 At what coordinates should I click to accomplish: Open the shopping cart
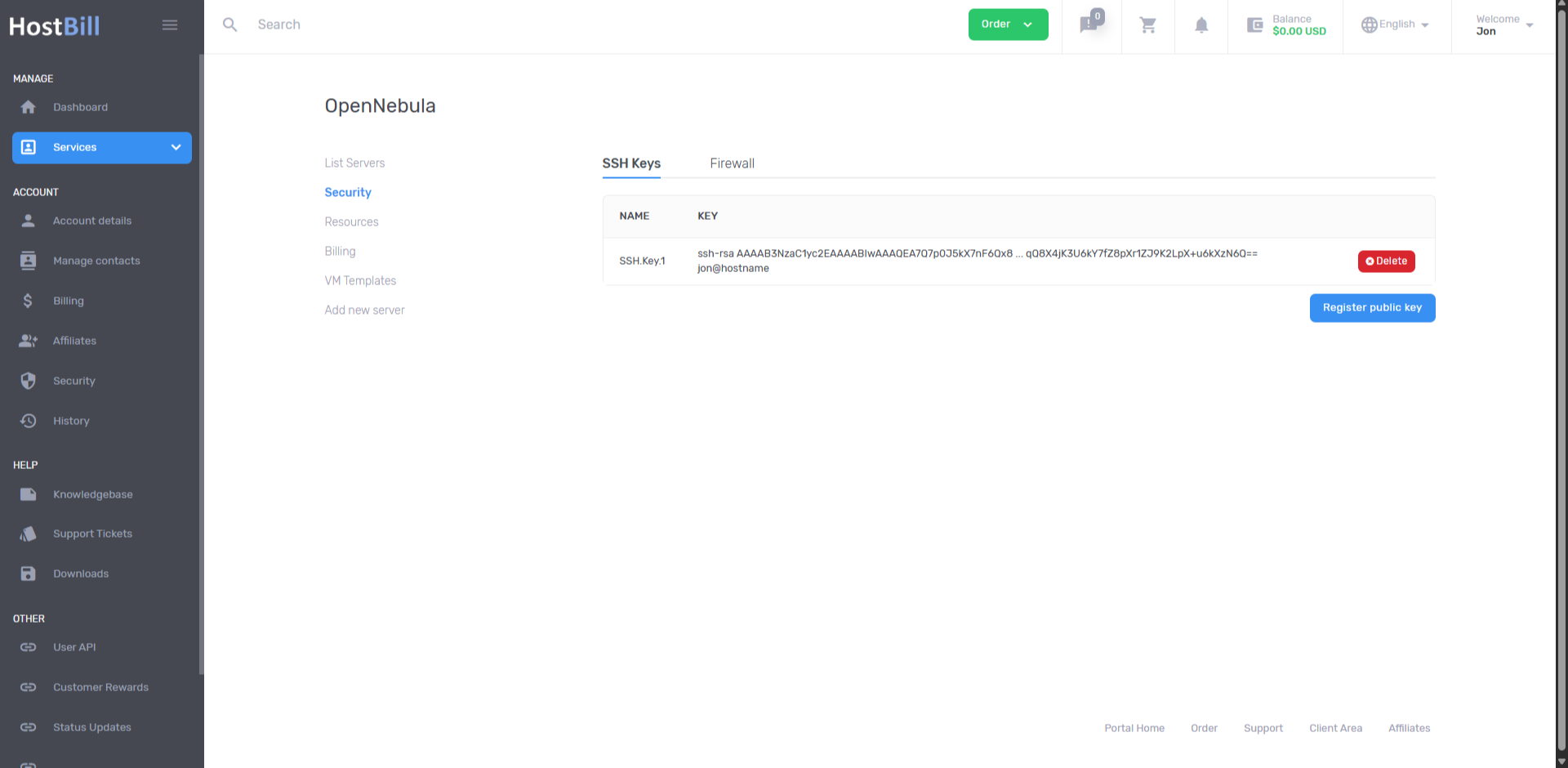point(1148,25)
